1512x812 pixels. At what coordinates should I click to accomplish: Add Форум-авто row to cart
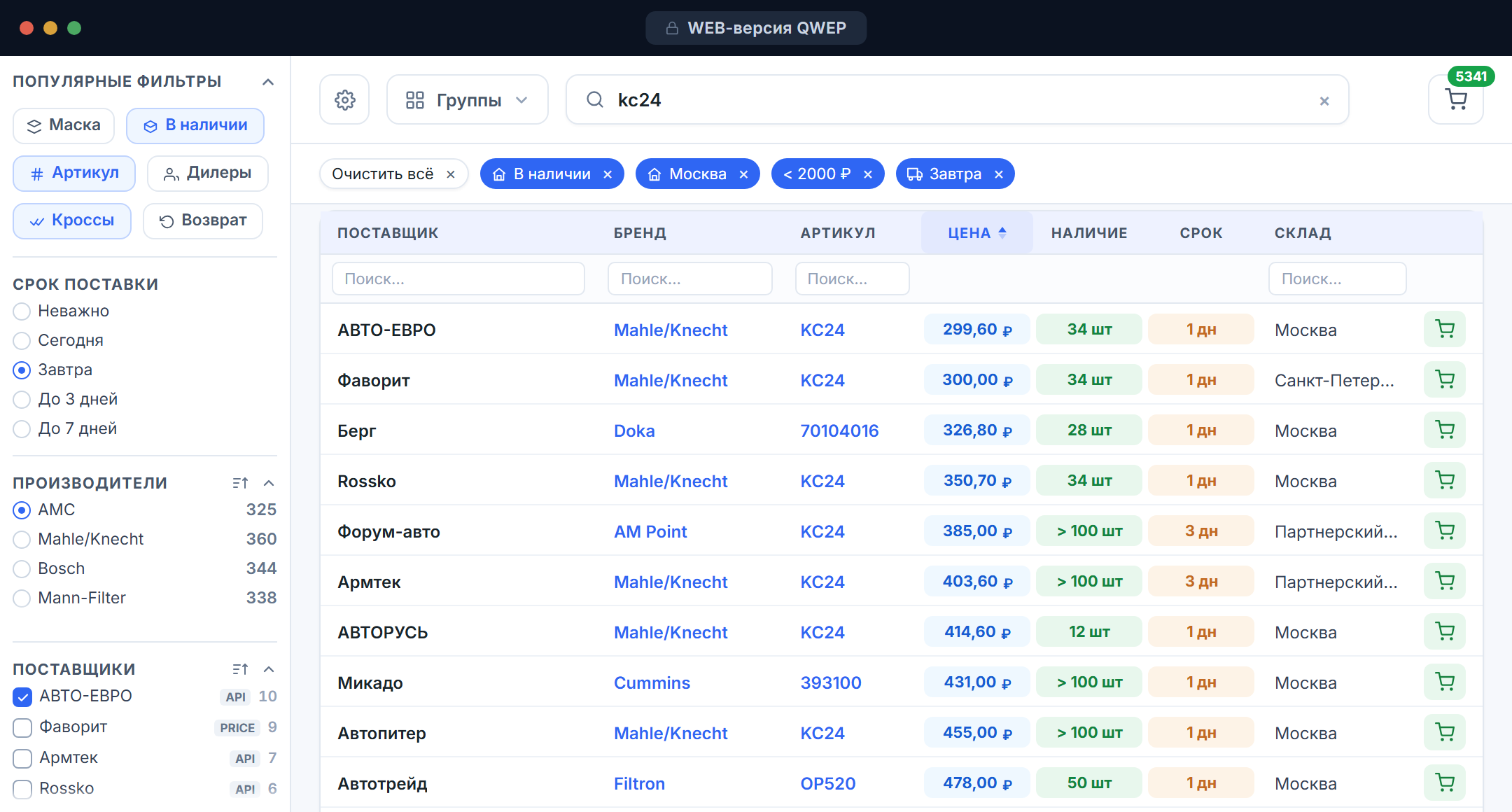[1445, 531]
